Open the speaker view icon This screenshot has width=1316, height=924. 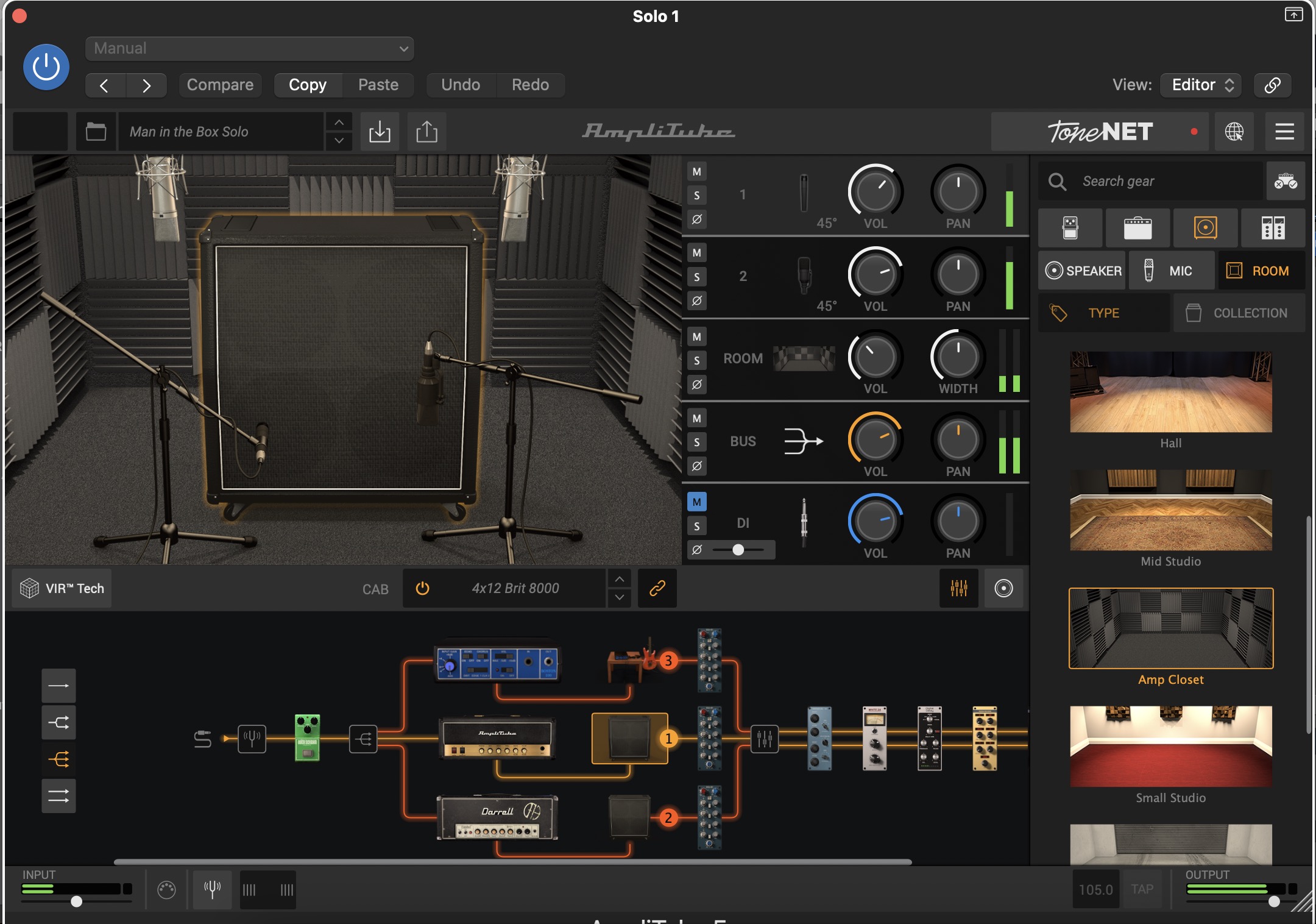coord(1003,589)
